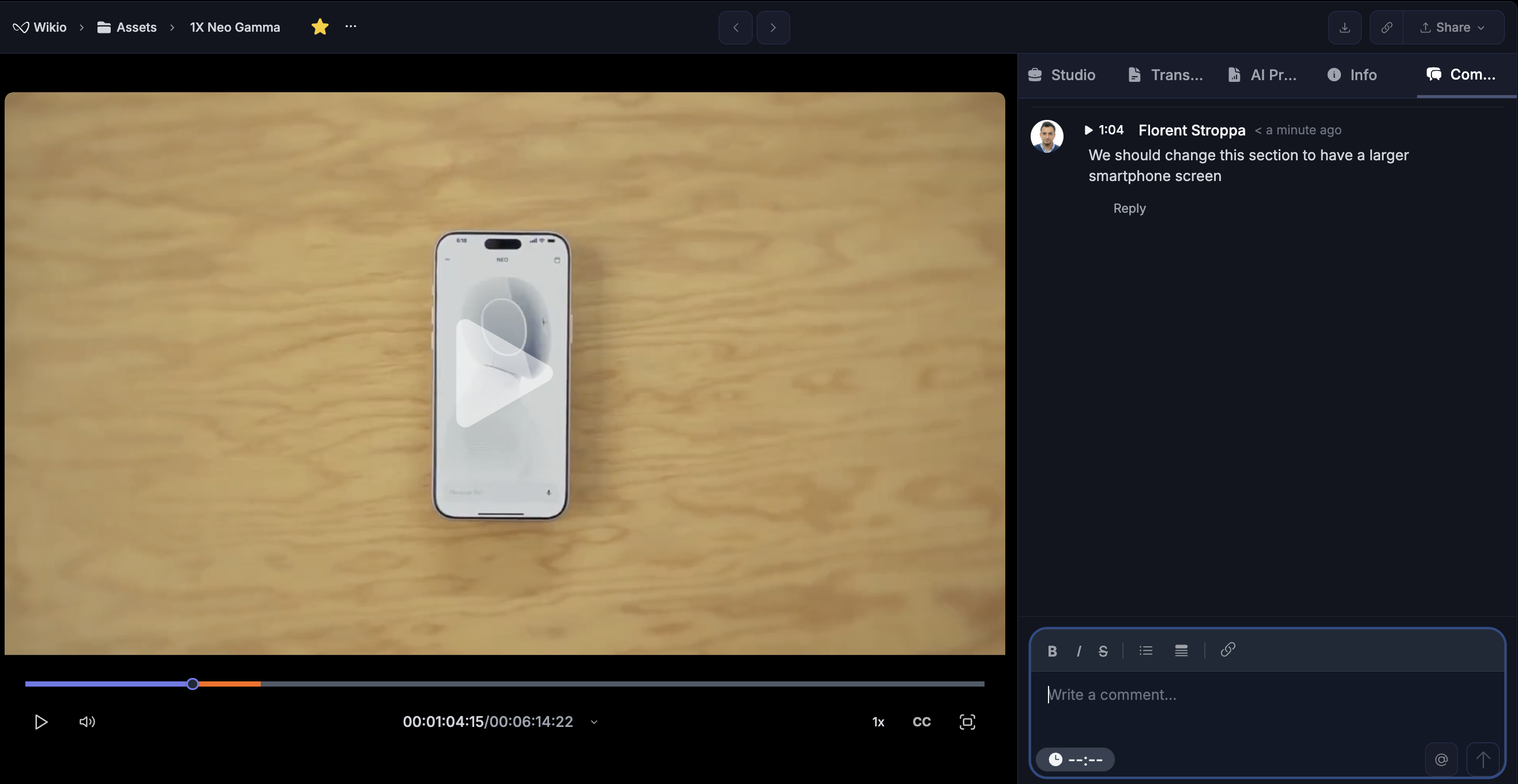
Task: Click the video progress bar handle
Action: (193, 684)
